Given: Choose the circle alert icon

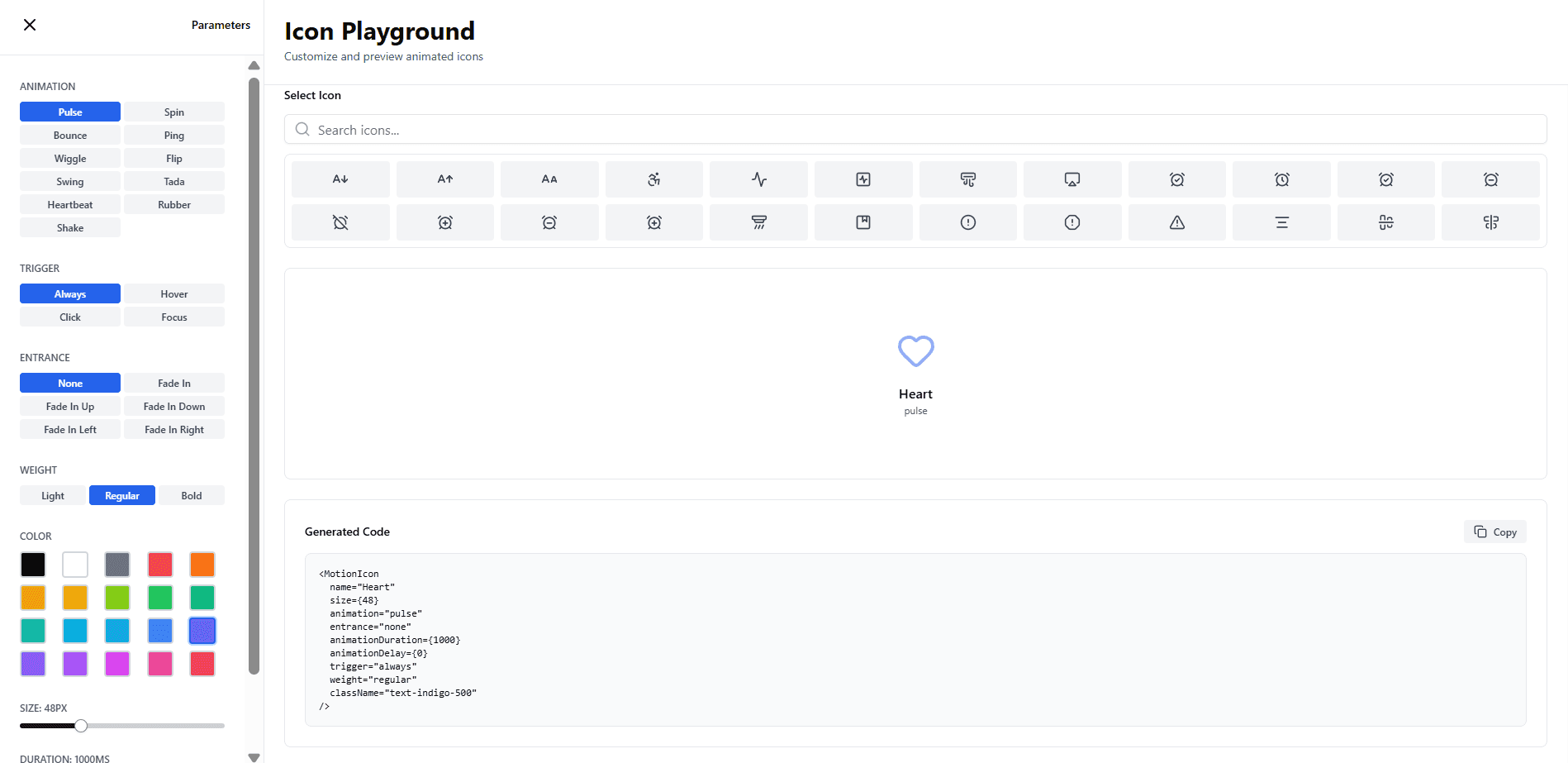Looking at the screenshot, I should click(x=968, y=222).
